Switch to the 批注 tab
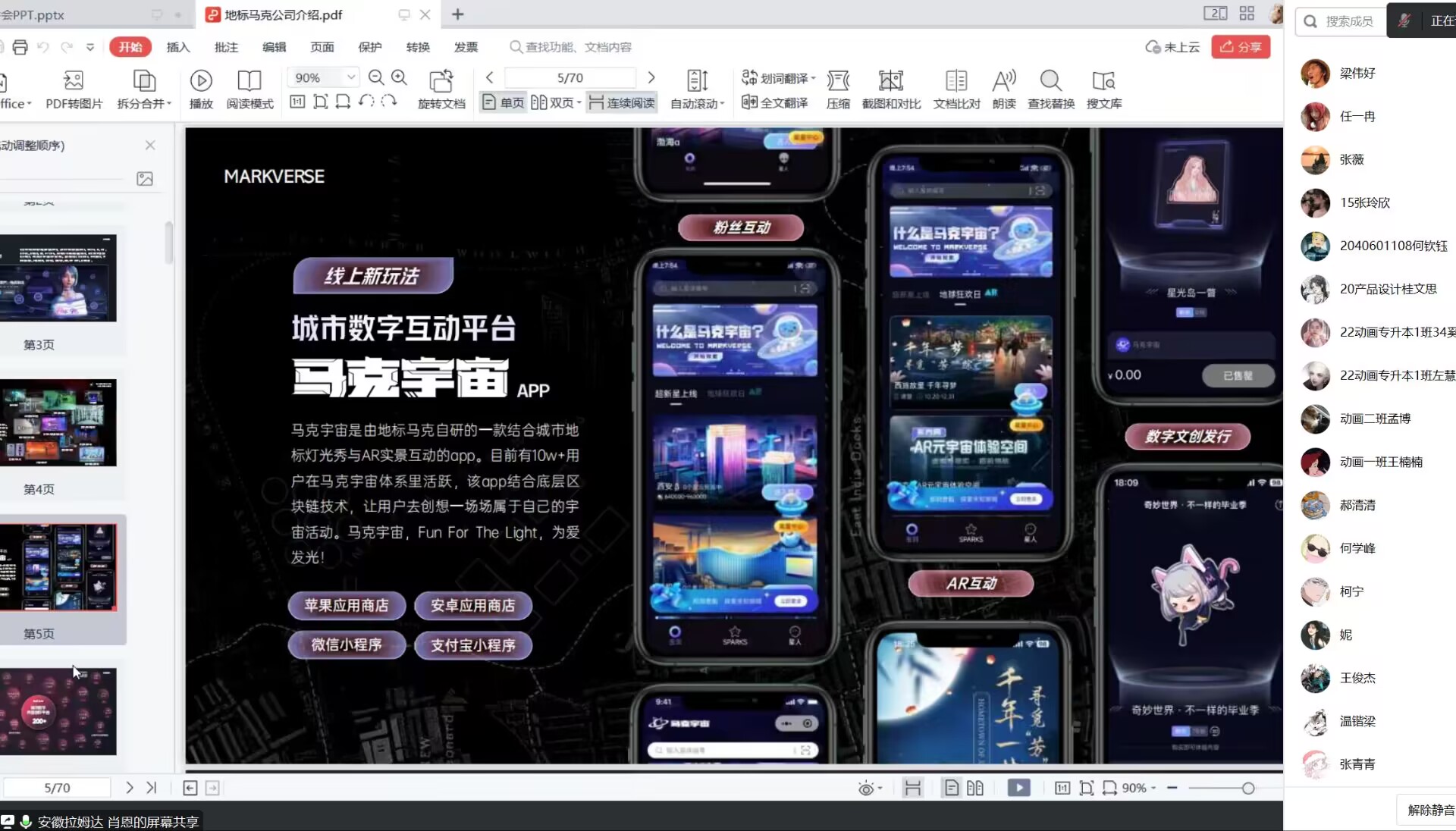Image resolution: width=1456 pixels, height=831 pixels. click(x=226, y=47)
